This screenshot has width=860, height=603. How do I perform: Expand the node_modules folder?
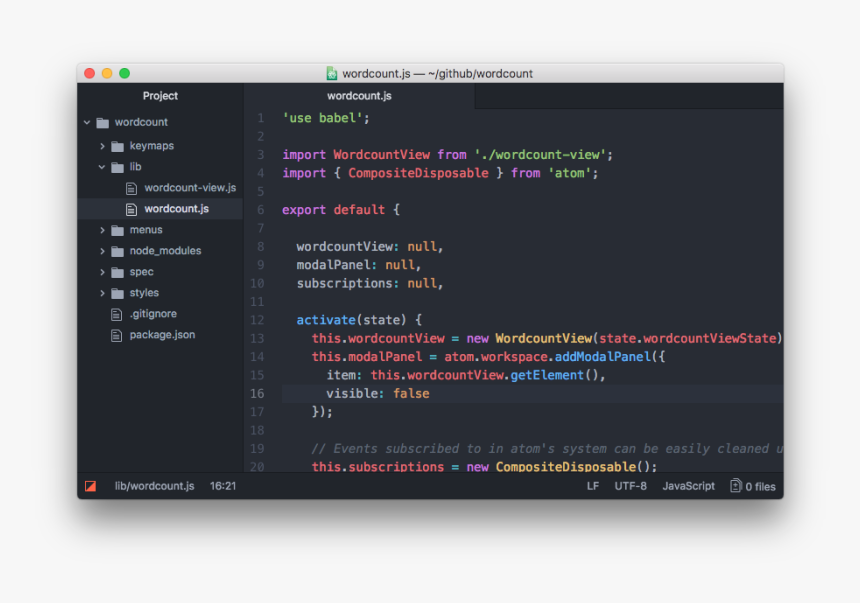[102, 250]
